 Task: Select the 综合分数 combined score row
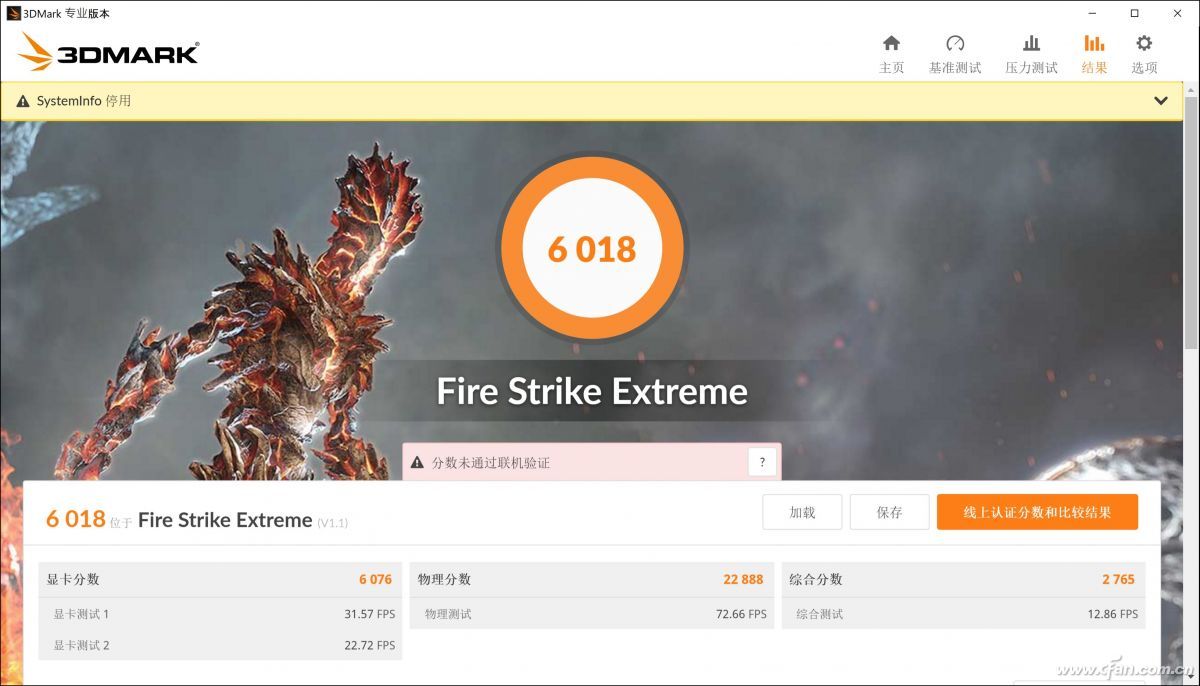coord(960,578)
